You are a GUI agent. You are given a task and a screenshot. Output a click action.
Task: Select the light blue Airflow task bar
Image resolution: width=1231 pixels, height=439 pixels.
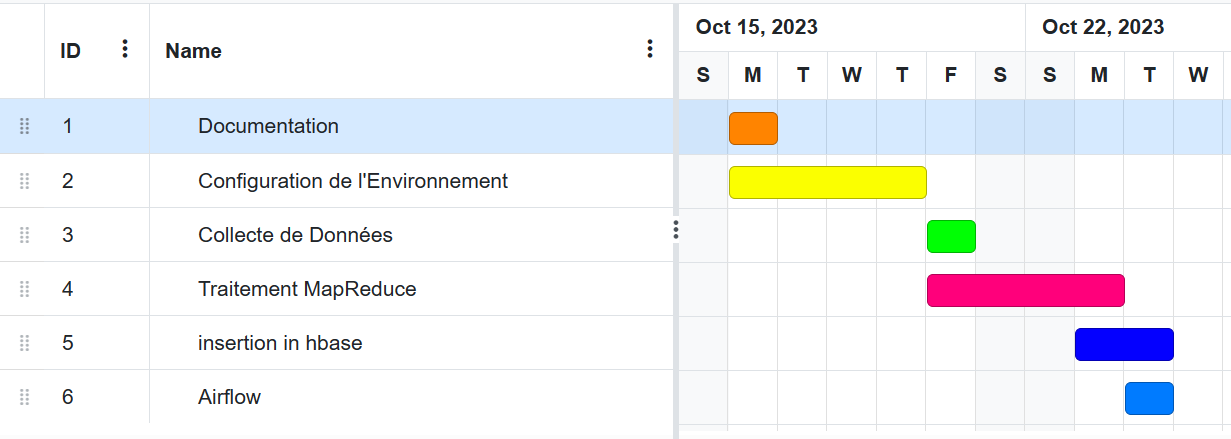coord(1149,398)
